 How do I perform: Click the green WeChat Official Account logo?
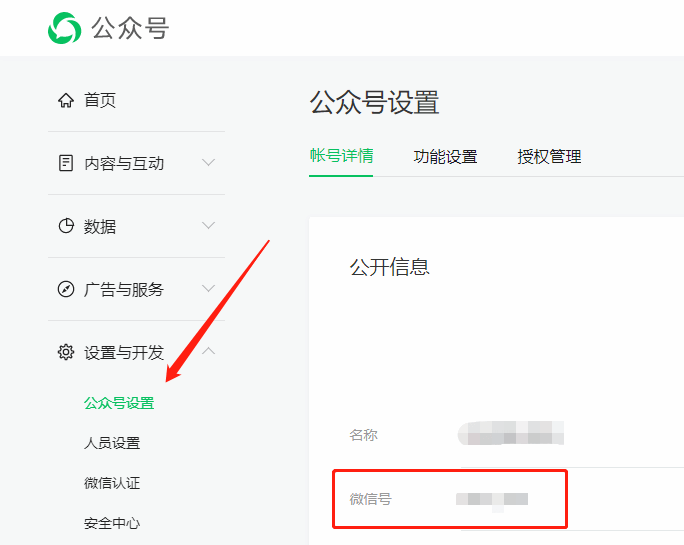pos(65,28)
